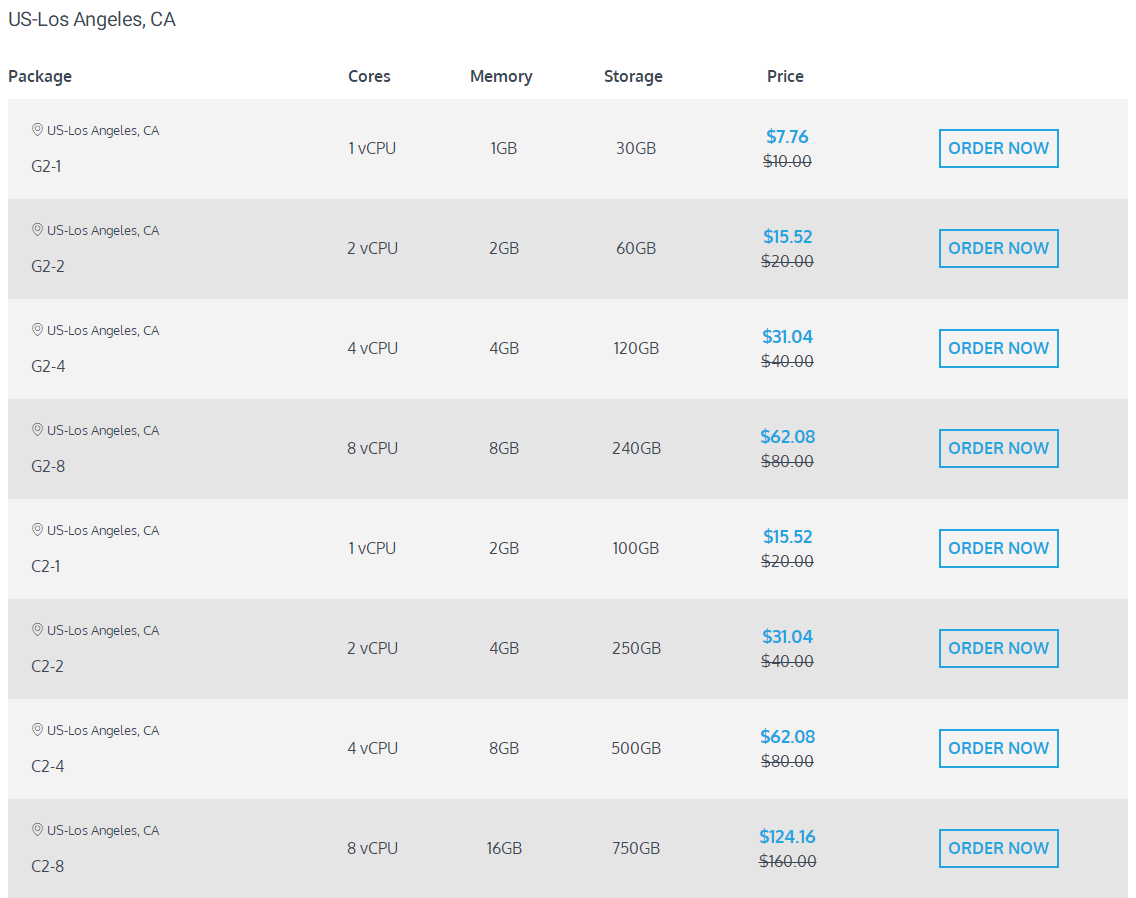Click the Package column header

point(40,76)
